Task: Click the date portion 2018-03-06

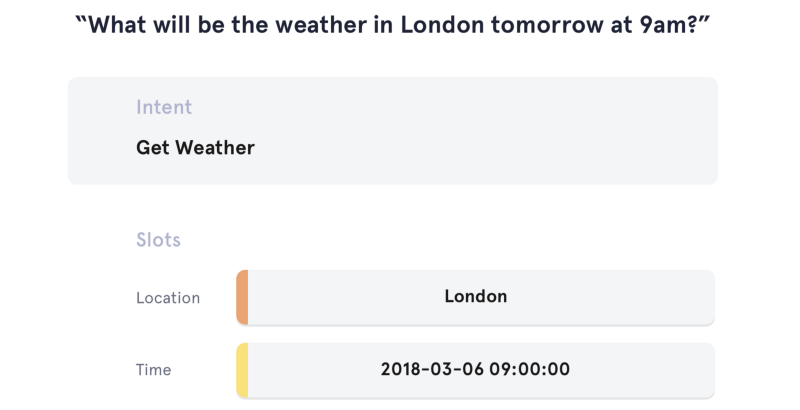Action: (x=432, y=369)
